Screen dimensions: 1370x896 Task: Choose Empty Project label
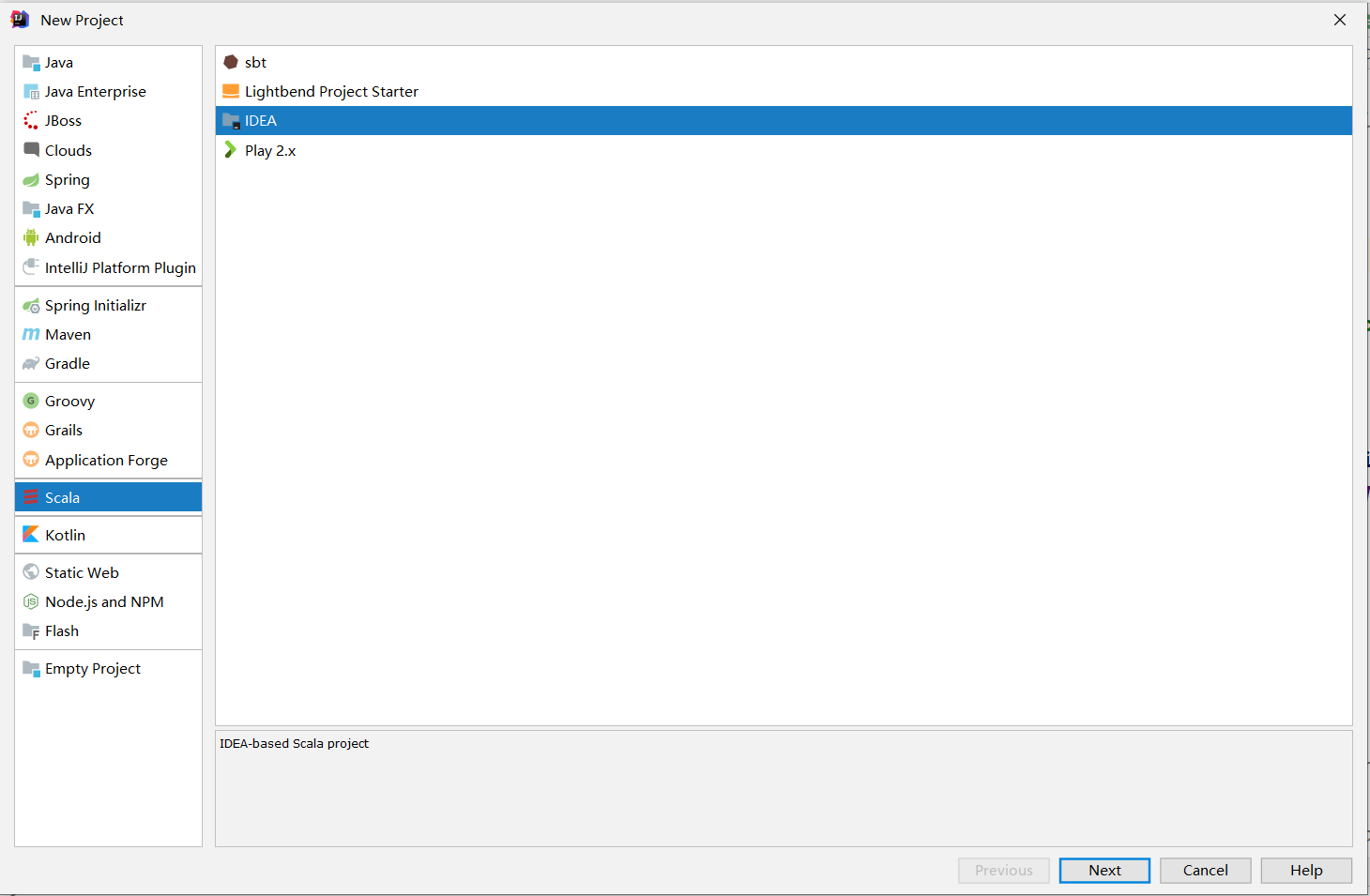pyautogui.click(x=93, y=669)
